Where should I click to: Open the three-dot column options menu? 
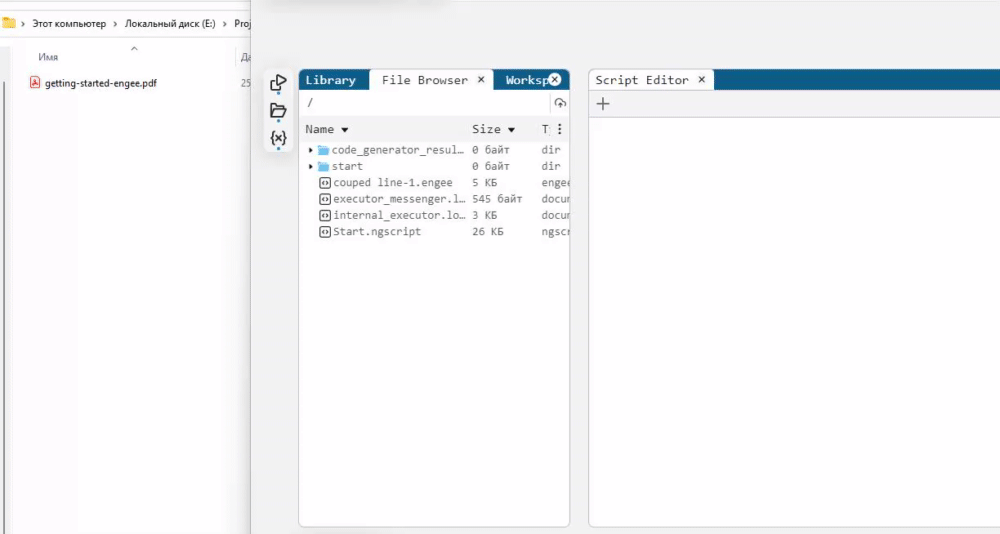tap(559, 129)
